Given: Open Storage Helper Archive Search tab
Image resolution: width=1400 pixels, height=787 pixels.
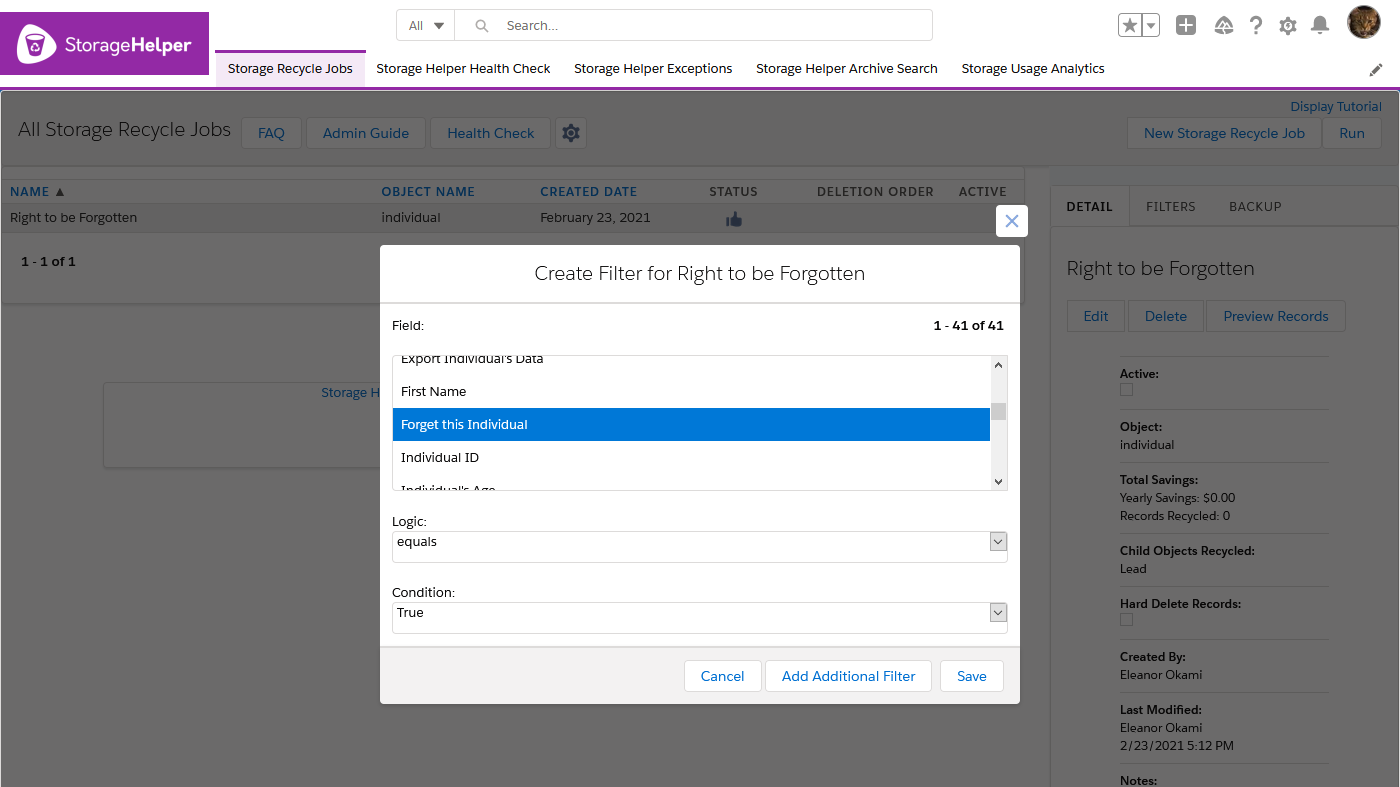Looking at the screenshot, I should 847,69.
